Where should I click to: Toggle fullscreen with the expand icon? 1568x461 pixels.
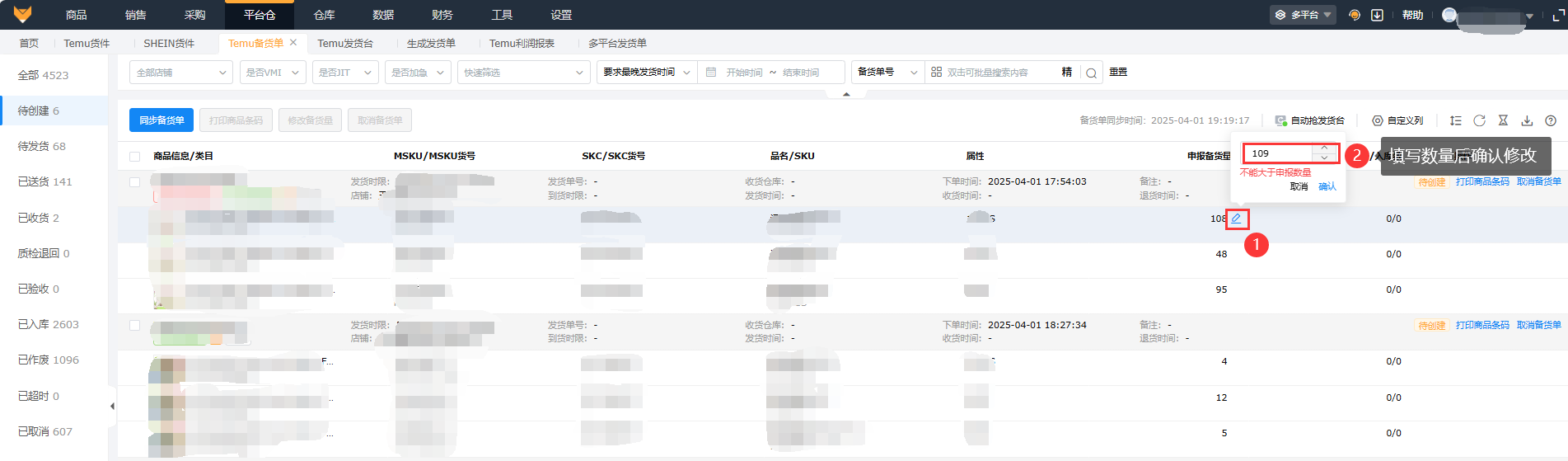[1558, 15]
